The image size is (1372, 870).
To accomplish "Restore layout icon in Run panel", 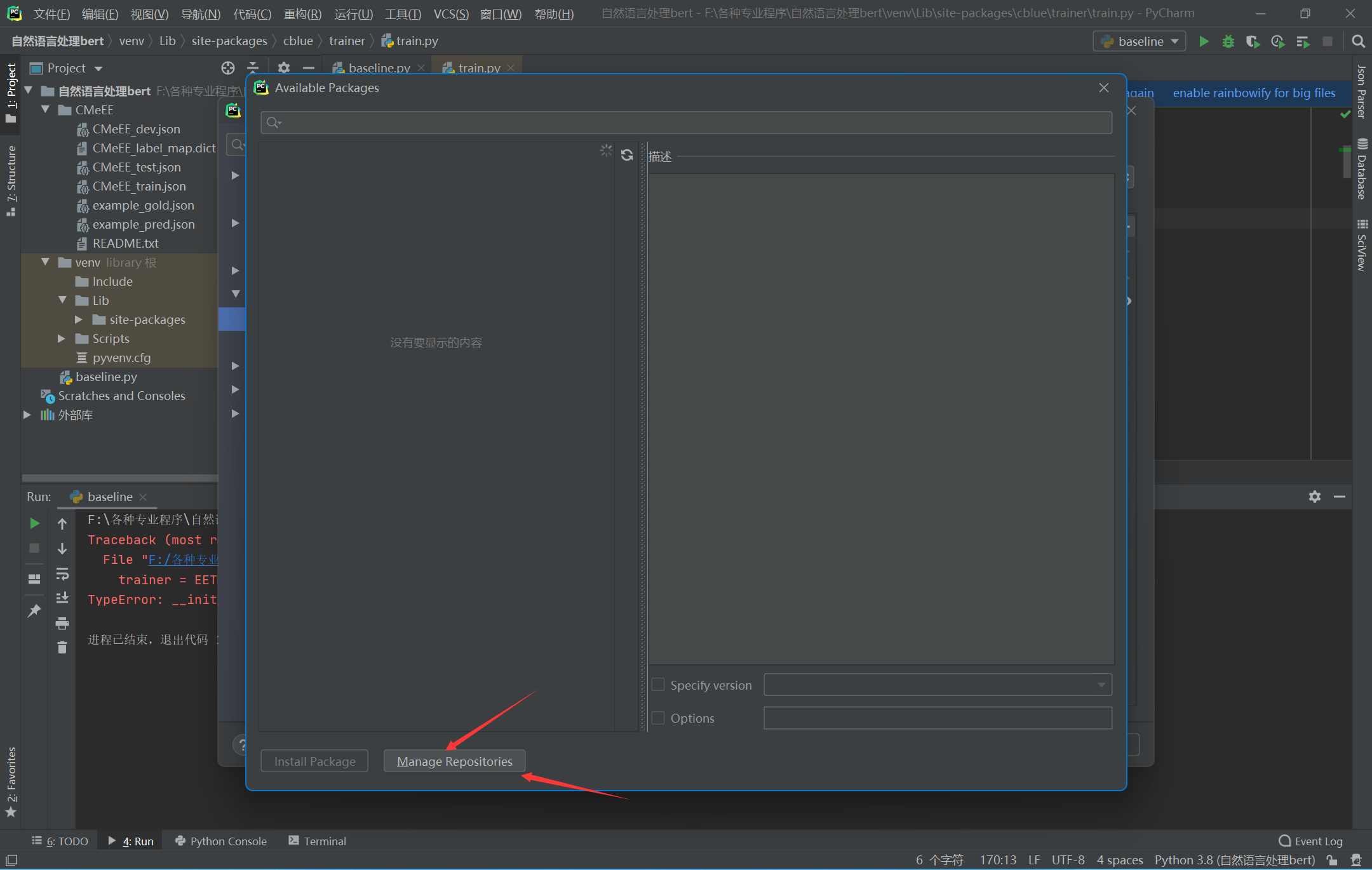I will pos(34,579).
